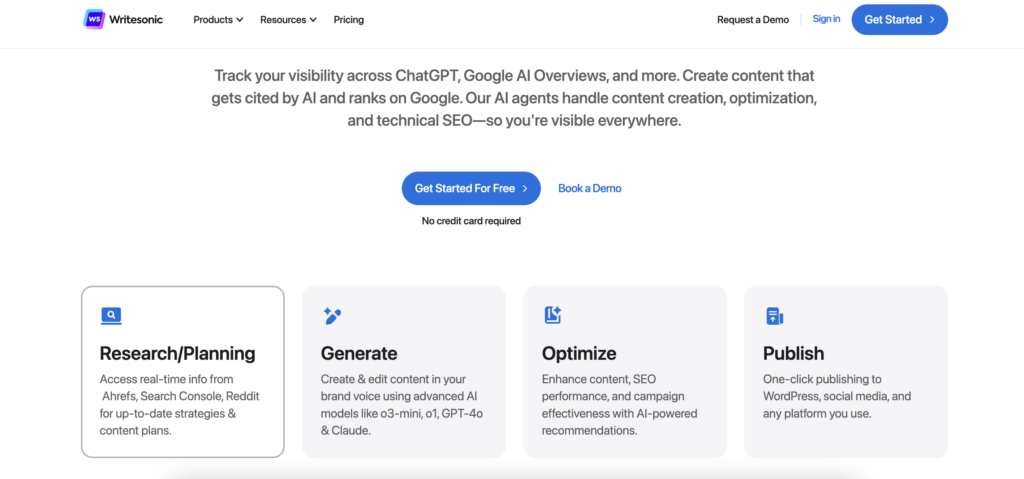Click the Generate magic pen icon
The width and height of the screenshot is (1024, 479).
click(x=332, y=316)
